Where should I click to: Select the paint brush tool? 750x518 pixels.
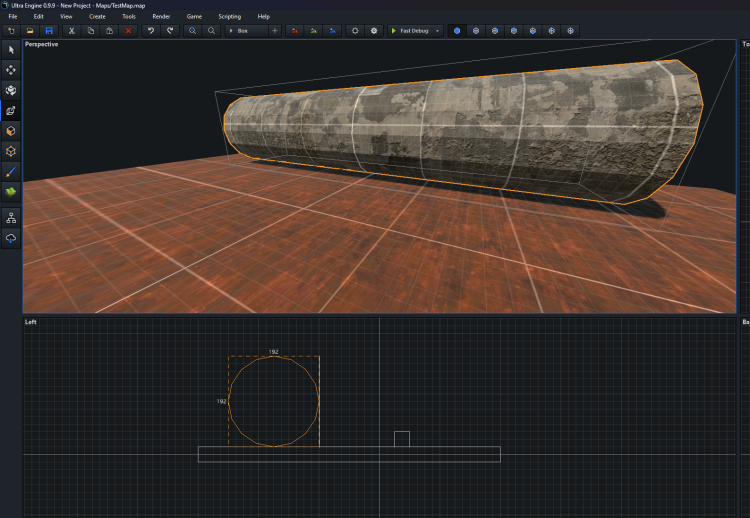(11, 171)
